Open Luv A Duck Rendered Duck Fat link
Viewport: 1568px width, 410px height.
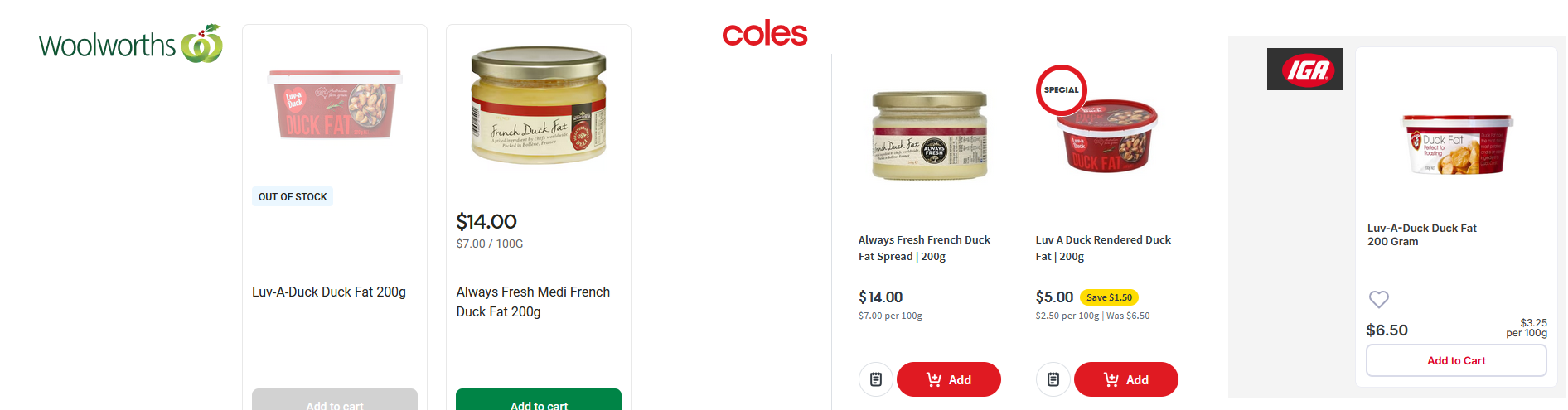pos(1103,248)
